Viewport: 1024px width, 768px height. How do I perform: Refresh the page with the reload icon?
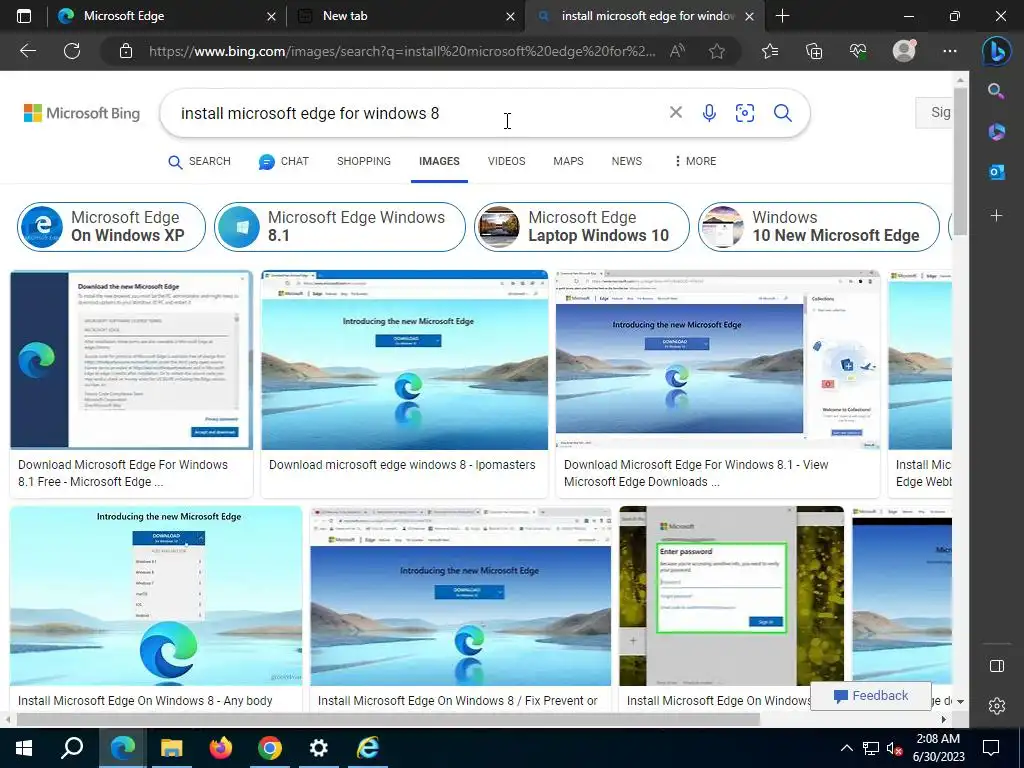tap(72, 51)
